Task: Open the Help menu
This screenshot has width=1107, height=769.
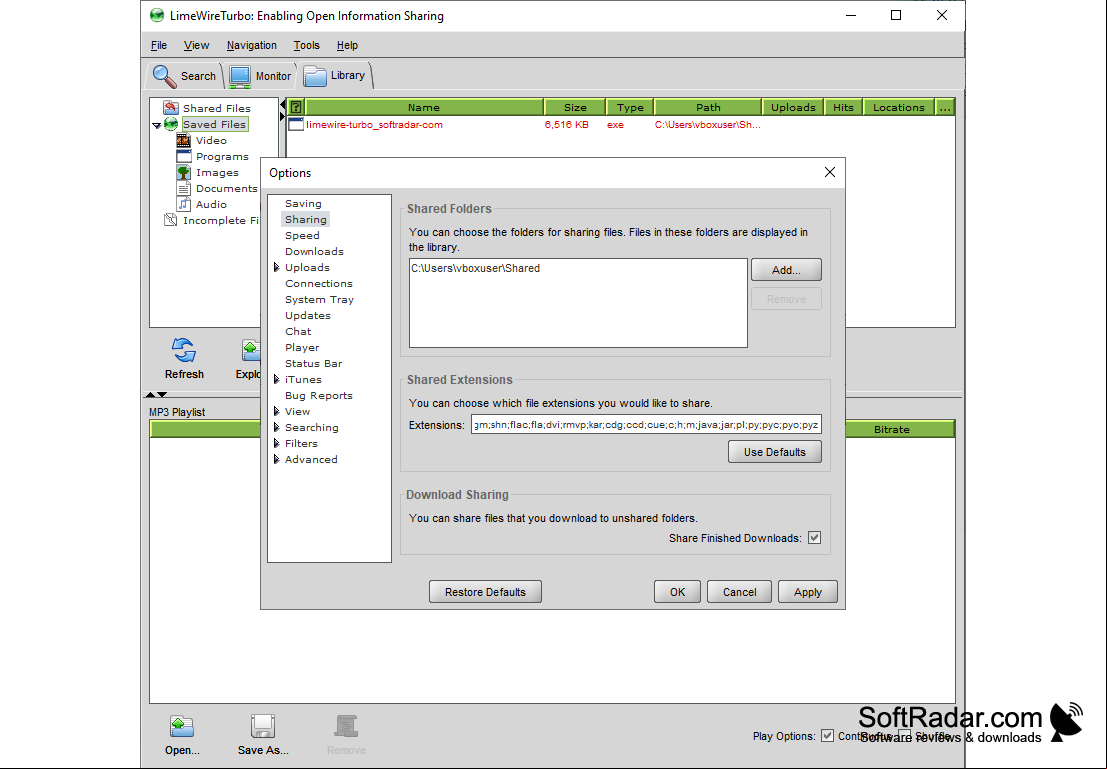Action: click(x=347, y=45)
